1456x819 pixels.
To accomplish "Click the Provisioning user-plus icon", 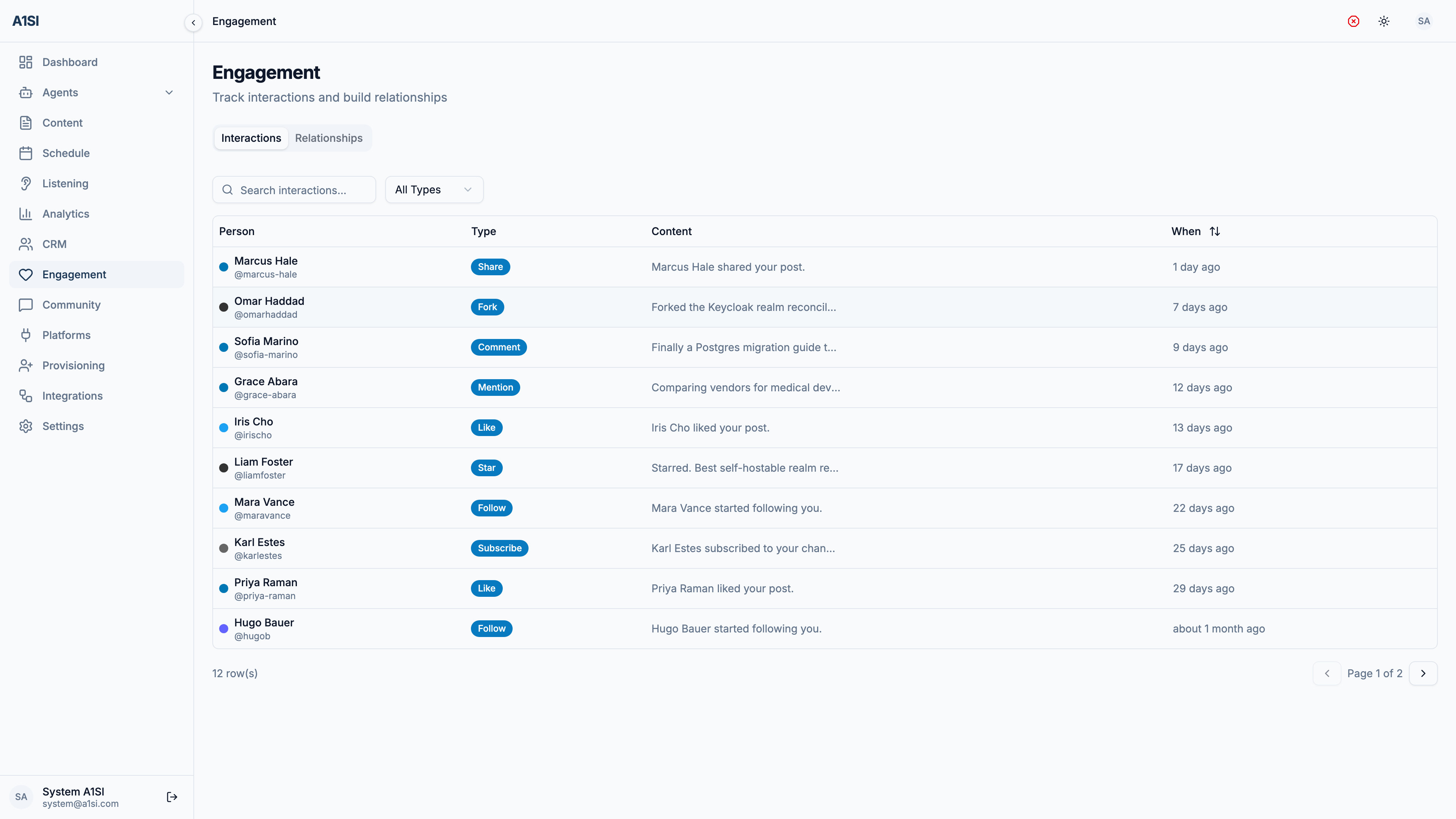I will click(x=25, y=366).
